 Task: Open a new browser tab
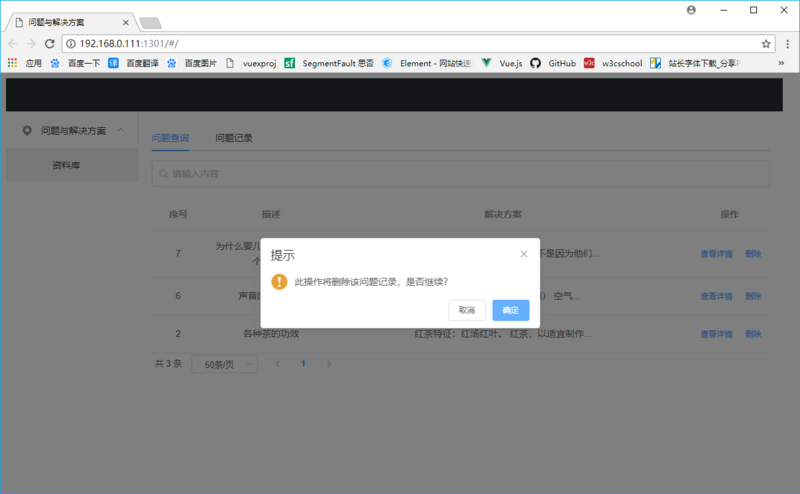tap(151, 23)
